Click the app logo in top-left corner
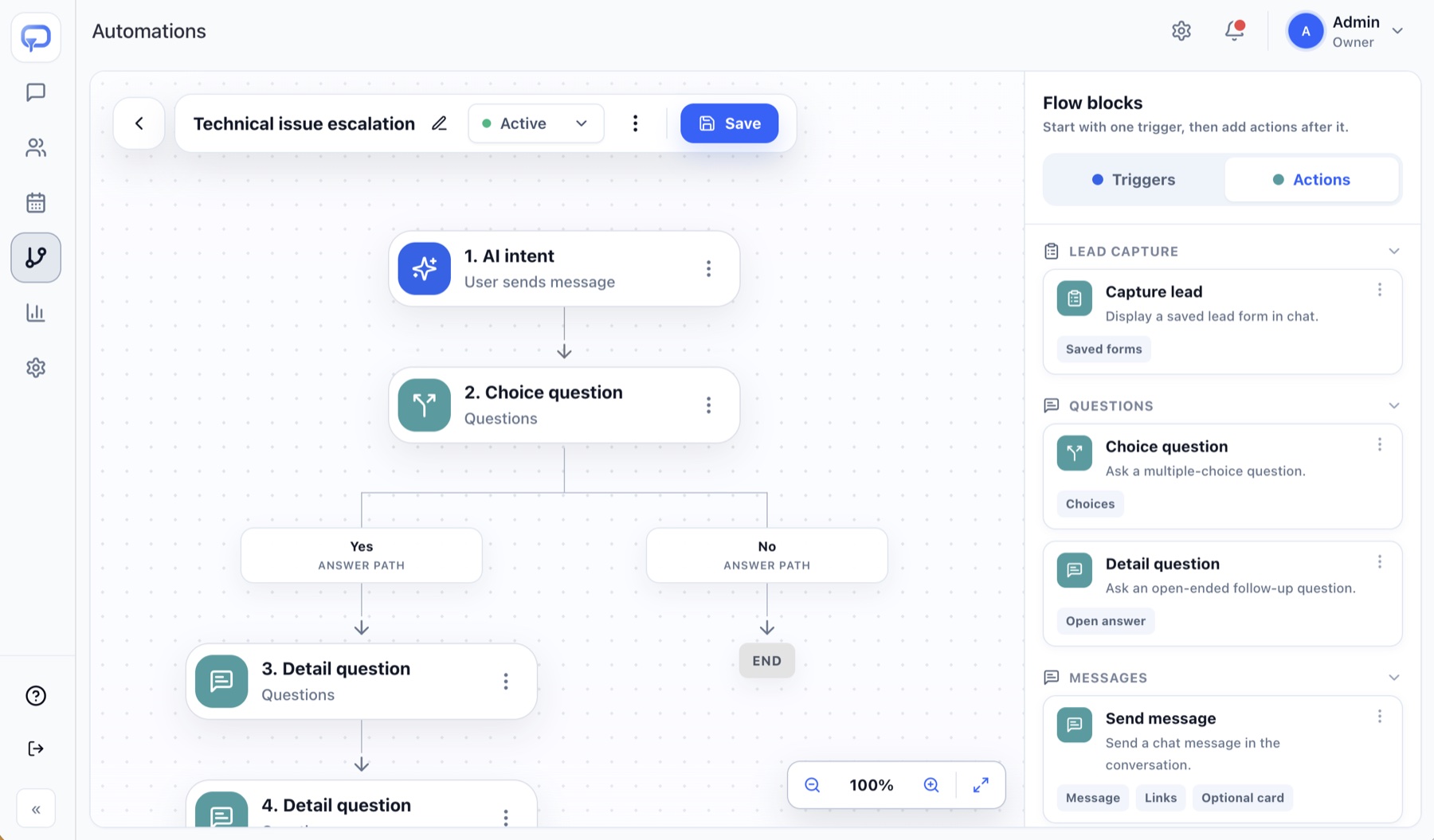Viewport: 1434px width, 840px height. point(36,37)
